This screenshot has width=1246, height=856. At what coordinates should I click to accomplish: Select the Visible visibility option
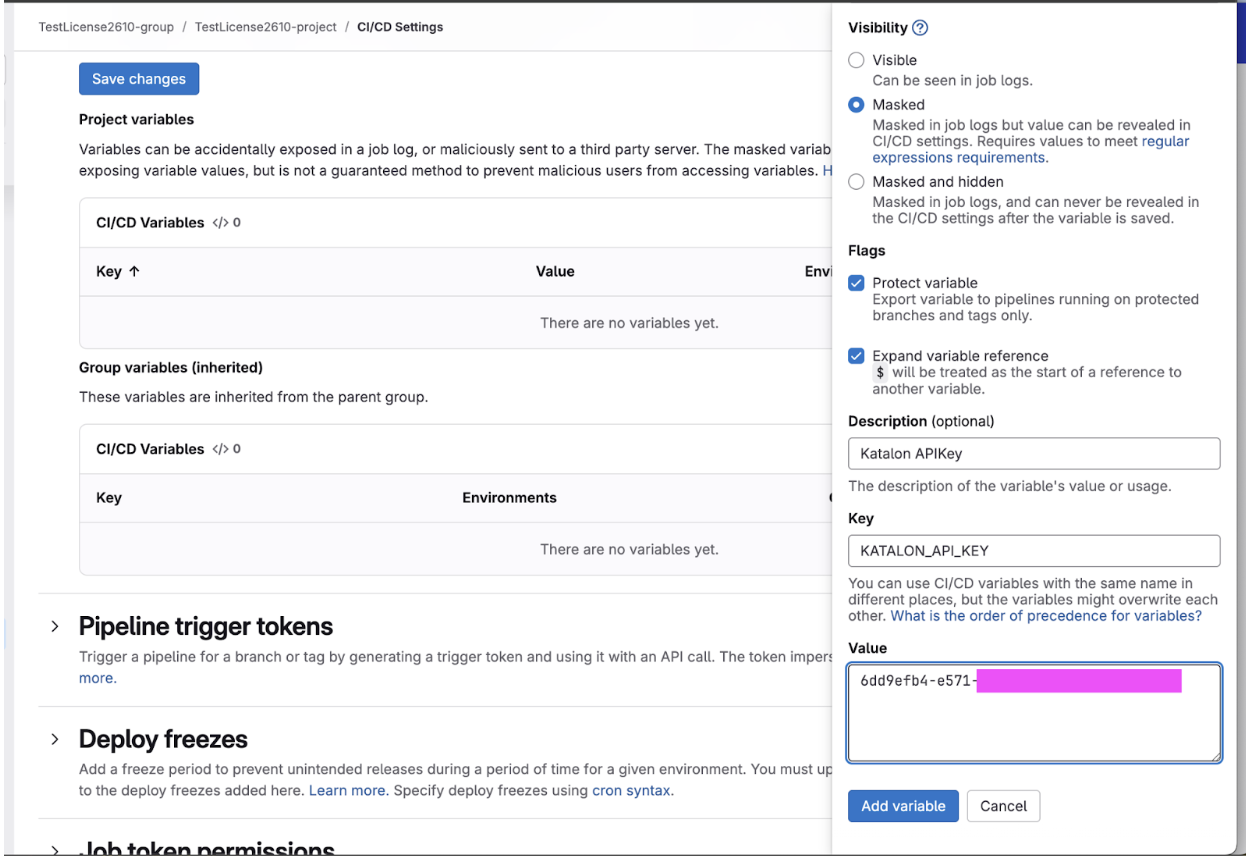(856, 60)
